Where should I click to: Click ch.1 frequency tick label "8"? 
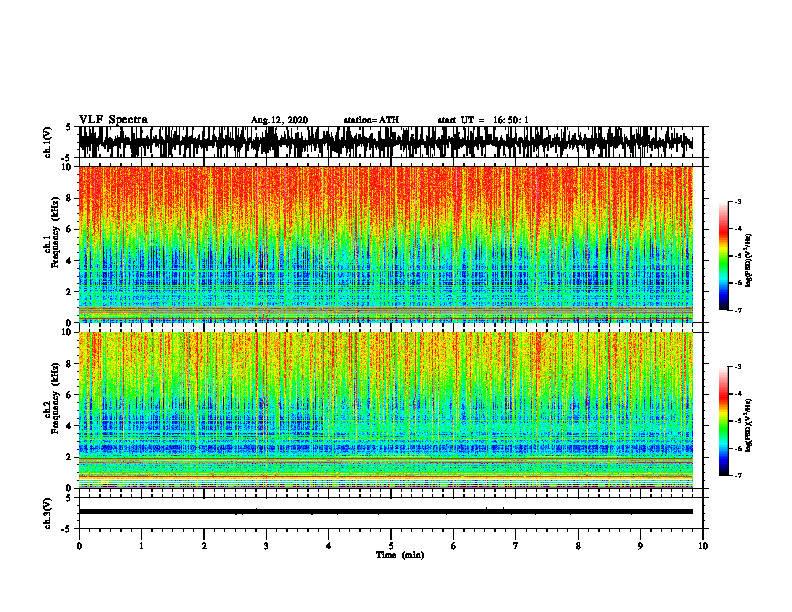(69, 198)
